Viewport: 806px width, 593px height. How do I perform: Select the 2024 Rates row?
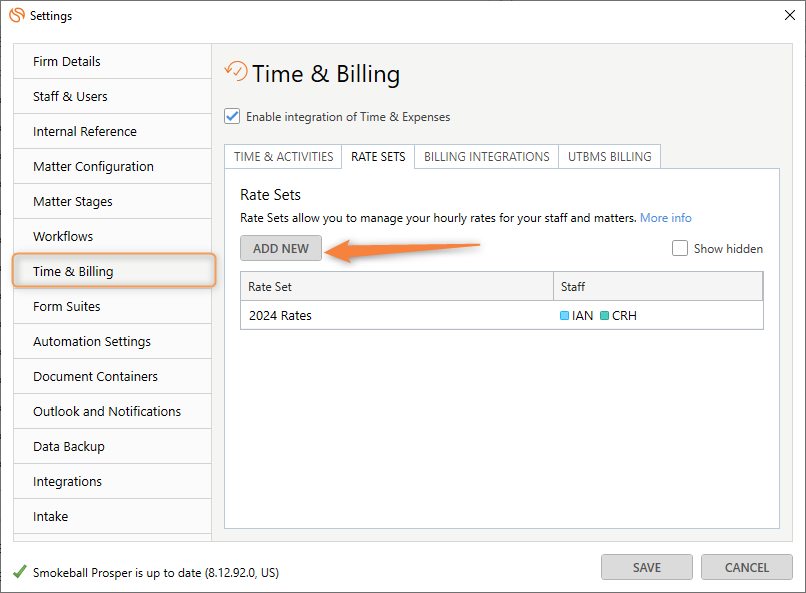(x=502, y=316)
